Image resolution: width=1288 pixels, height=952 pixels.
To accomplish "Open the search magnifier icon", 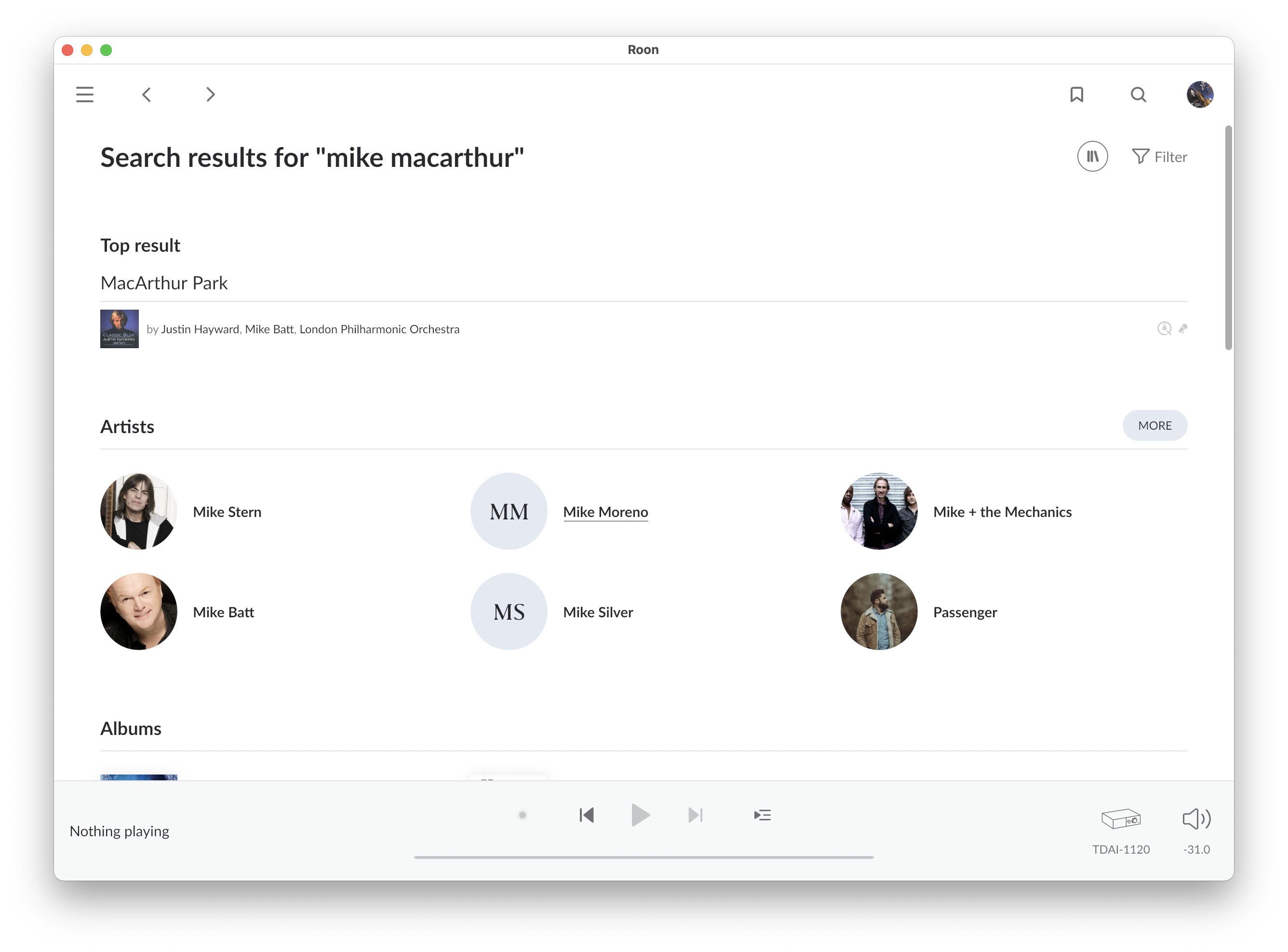I will pyautogui.click(x=1138, y=95).
